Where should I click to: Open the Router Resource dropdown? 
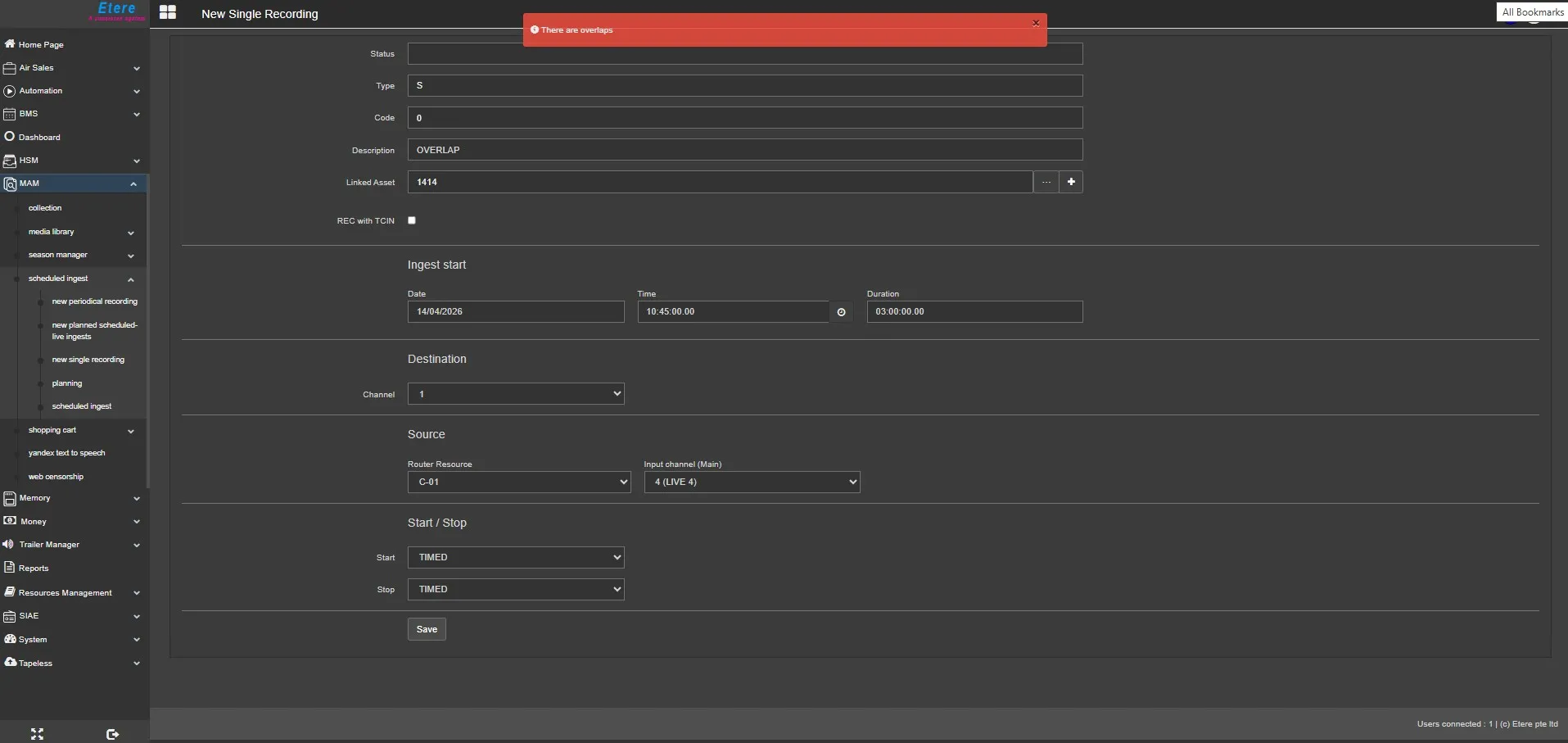click(x=519, y=482)
